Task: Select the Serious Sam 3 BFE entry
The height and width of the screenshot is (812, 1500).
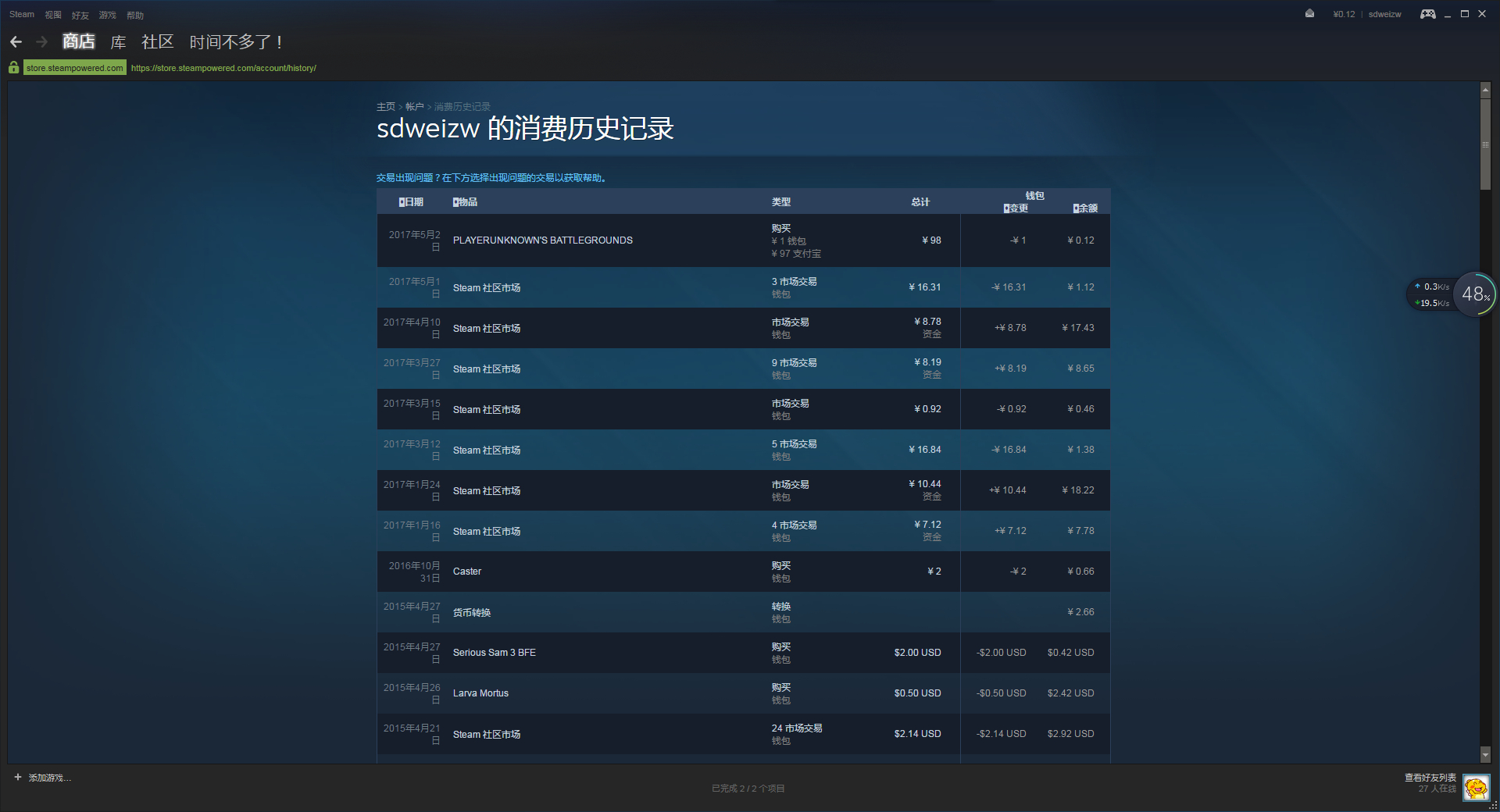Action: click(x=743, y=653)
